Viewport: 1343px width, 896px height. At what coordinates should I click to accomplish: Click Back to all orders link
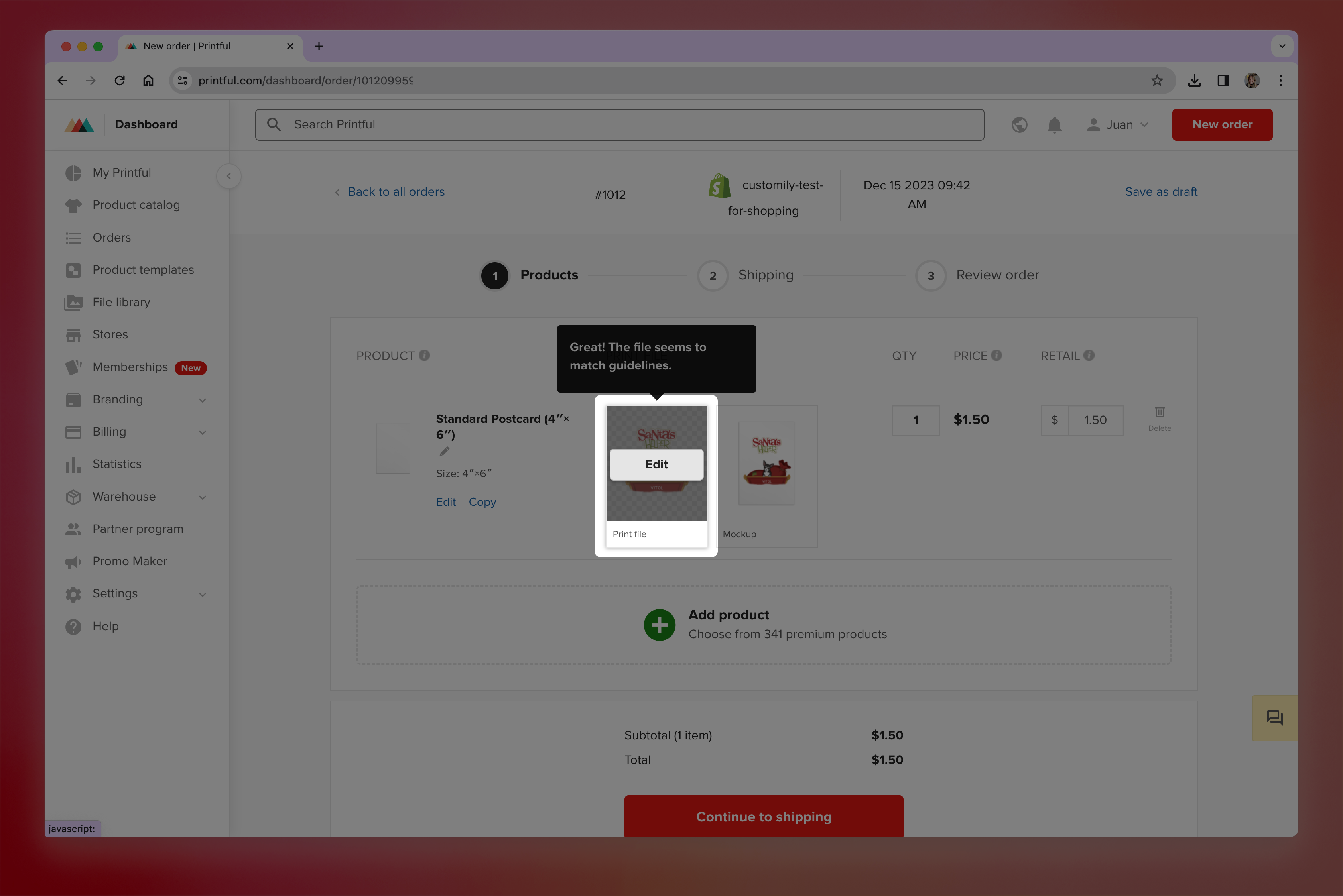coord(396,192)
